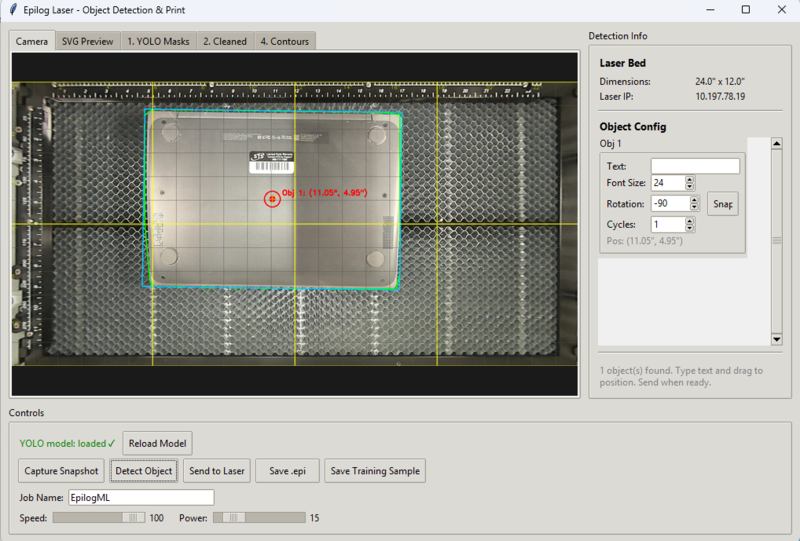The image size is (800, 541).
Task: Click the Font Size value field
Action: [668, 183]
